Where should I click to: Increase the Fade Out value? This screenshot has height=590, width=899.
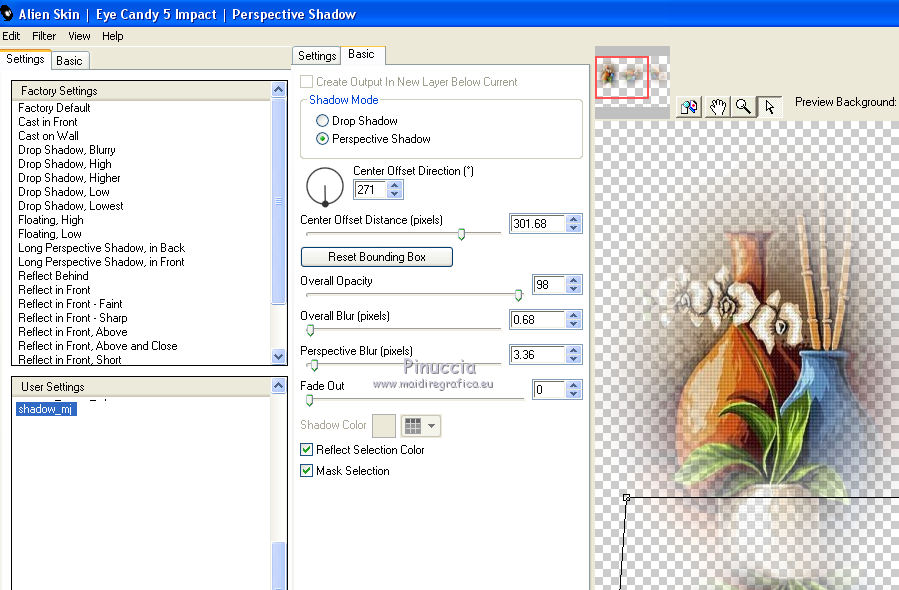tap(573, 385)
